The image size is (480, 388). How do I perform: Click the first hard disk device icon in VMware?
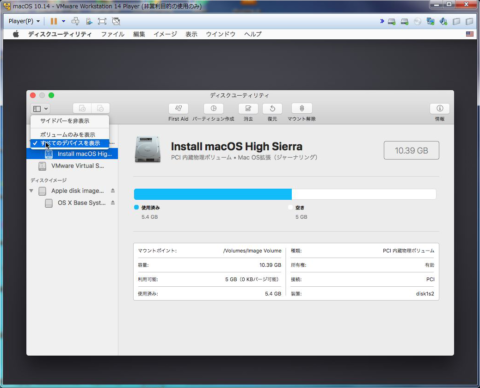click(x=392, y=22)
